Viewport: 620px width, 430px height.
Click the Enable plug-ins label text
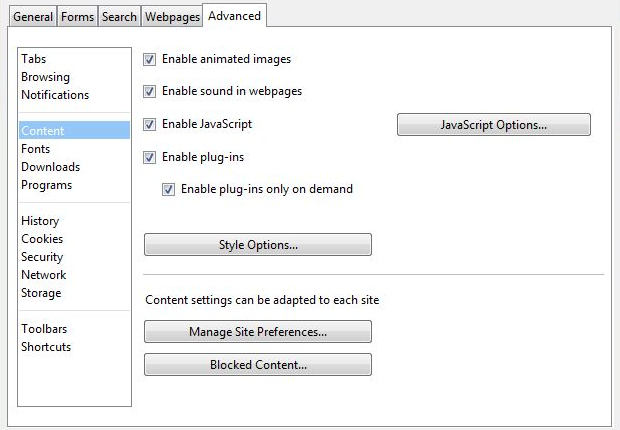[203, 157]
